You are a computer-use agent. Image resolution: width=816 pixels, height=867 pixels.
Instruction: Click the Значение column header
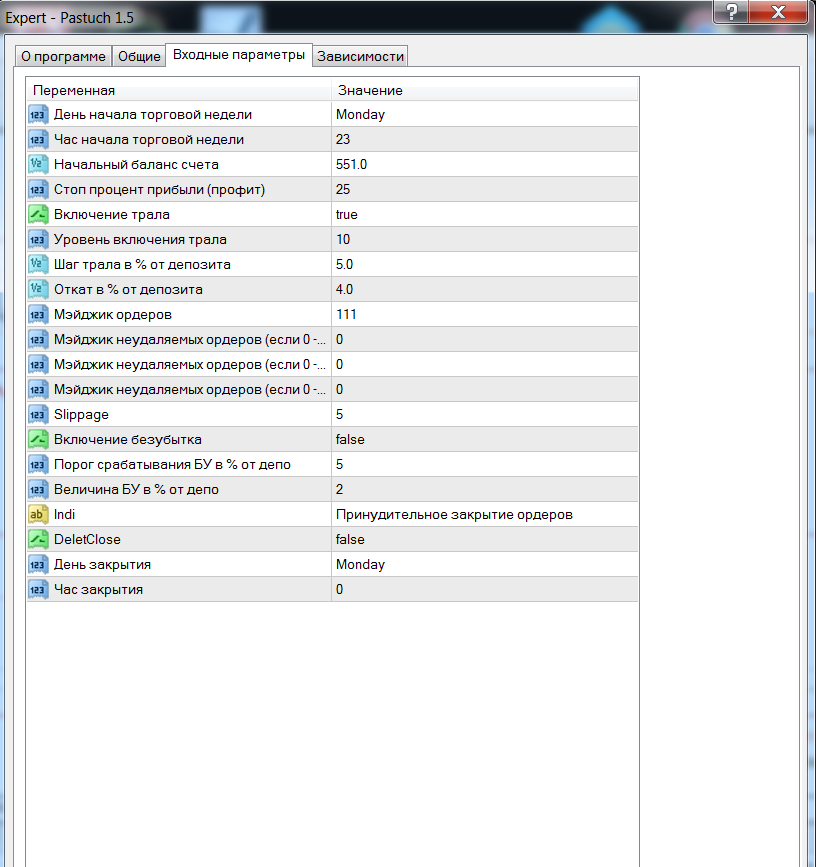click(485, 90)
